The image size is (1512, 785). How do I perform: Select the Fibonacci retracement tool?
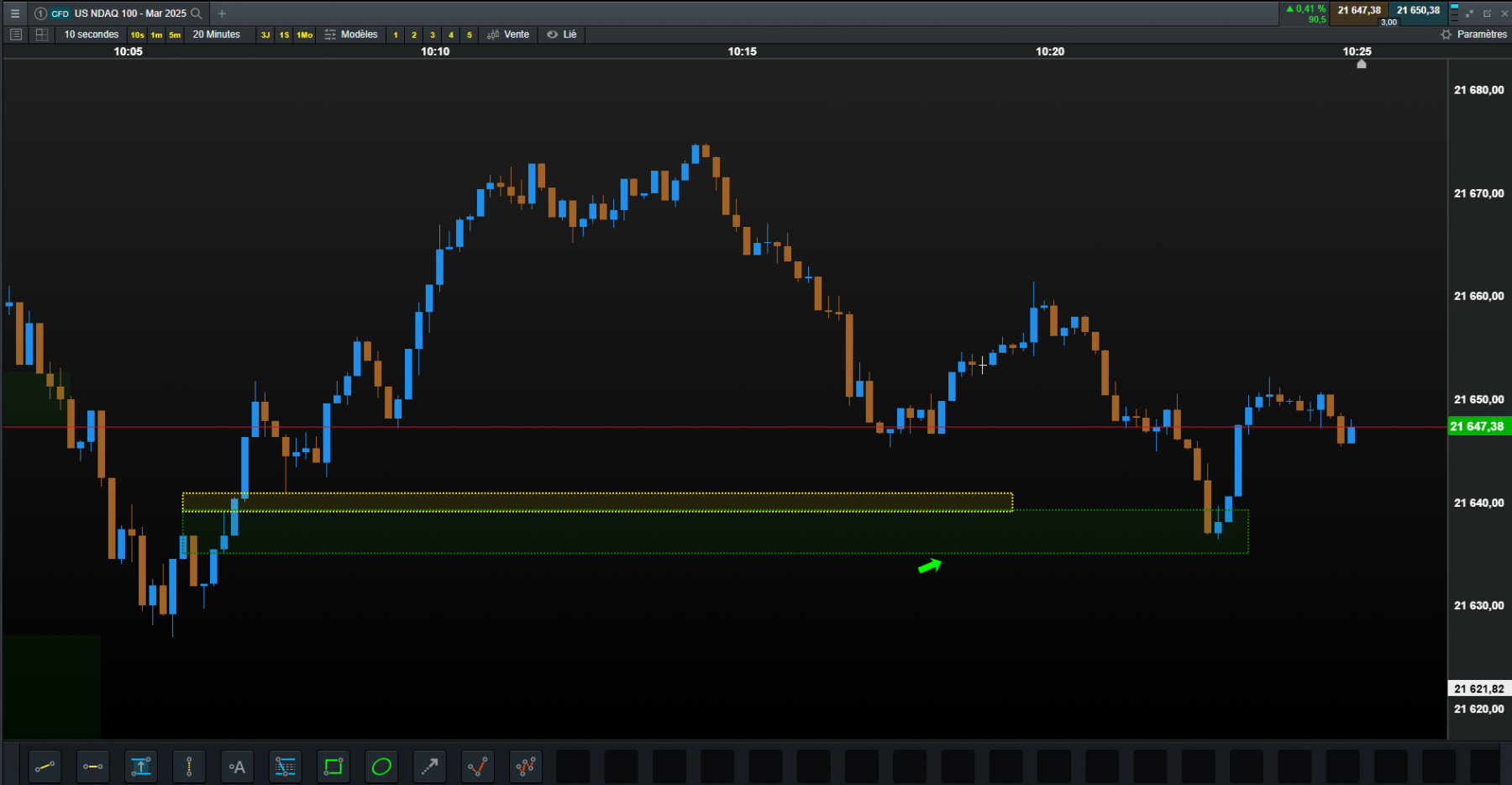(286, 767)
